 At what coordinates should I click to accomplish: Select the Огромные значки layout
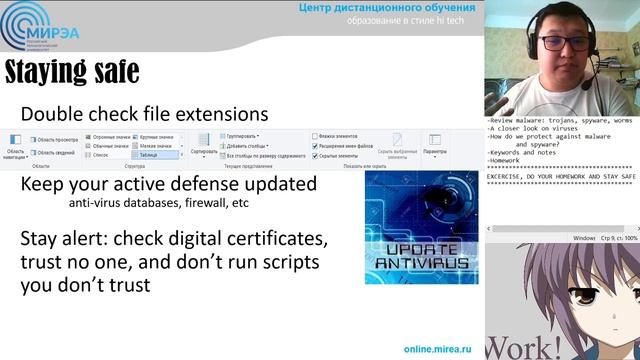(x=108, y=137)
